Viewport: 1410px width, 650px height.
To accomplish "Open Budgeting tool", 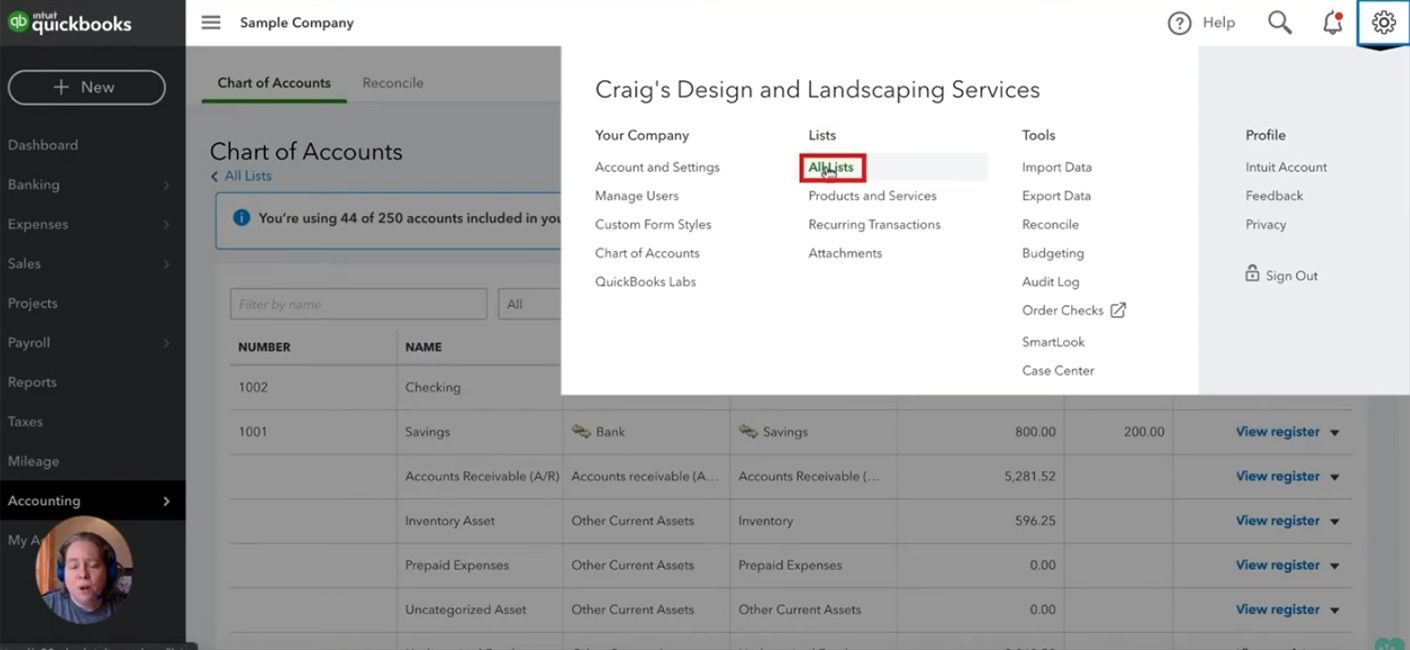I will coord(1053,253).
